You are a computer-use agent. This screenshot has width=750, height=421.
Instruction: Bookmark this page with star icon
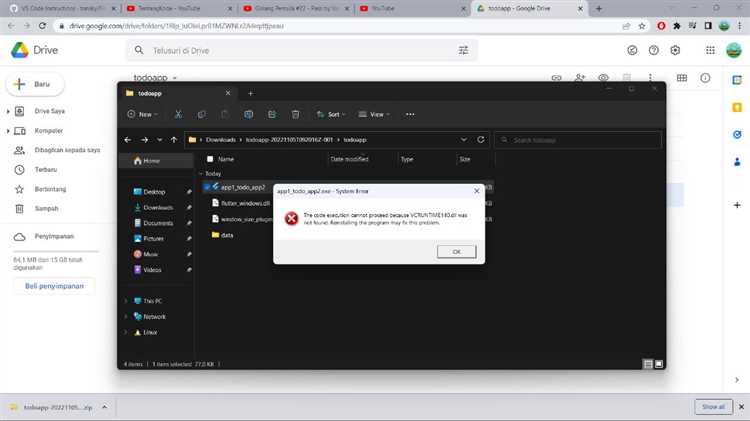[x=642, y=26]
